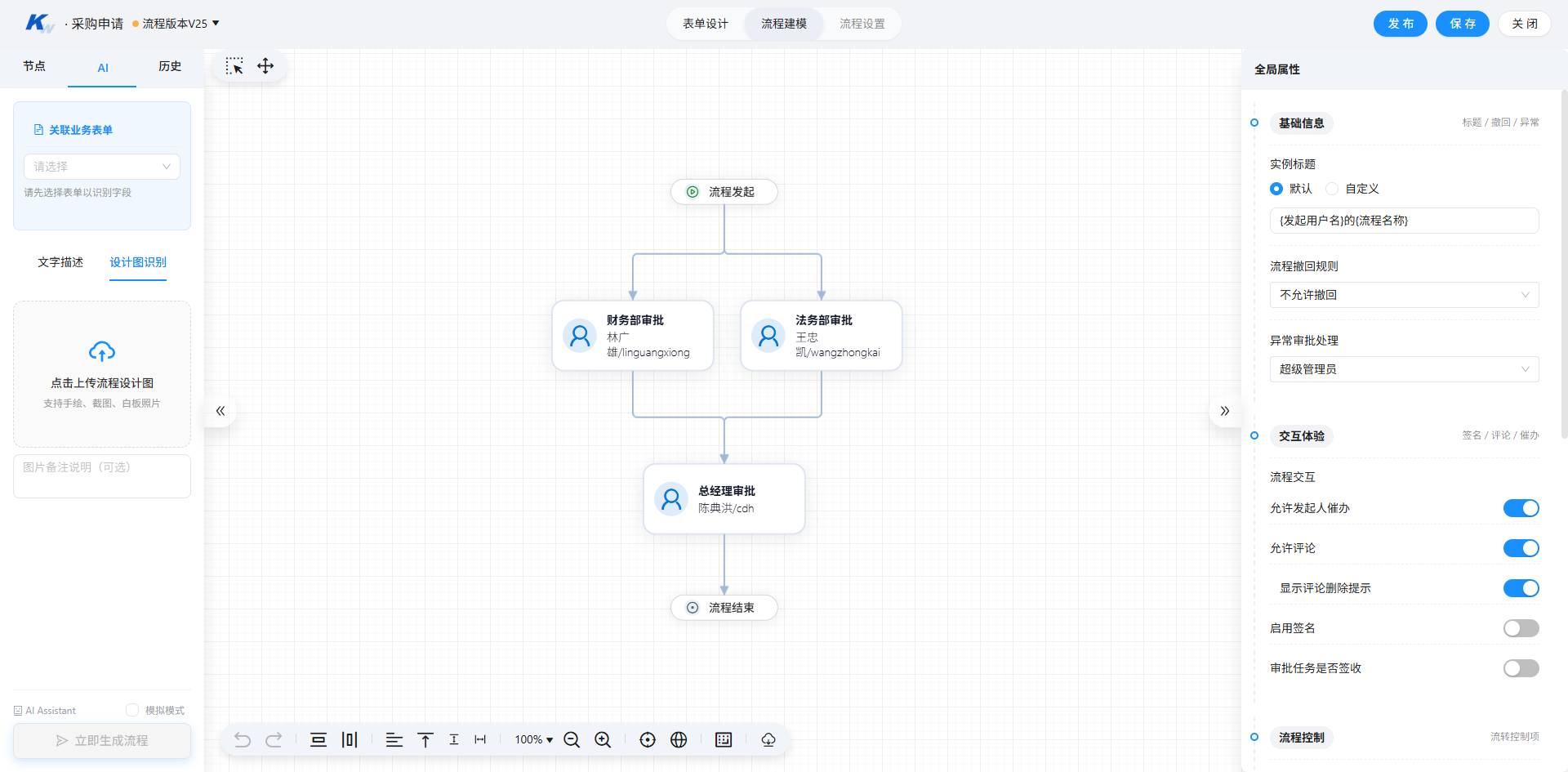Click the globe icon in bottom toolbar
This screenshot has width=1568, height=772.
[x=679, y=740]
